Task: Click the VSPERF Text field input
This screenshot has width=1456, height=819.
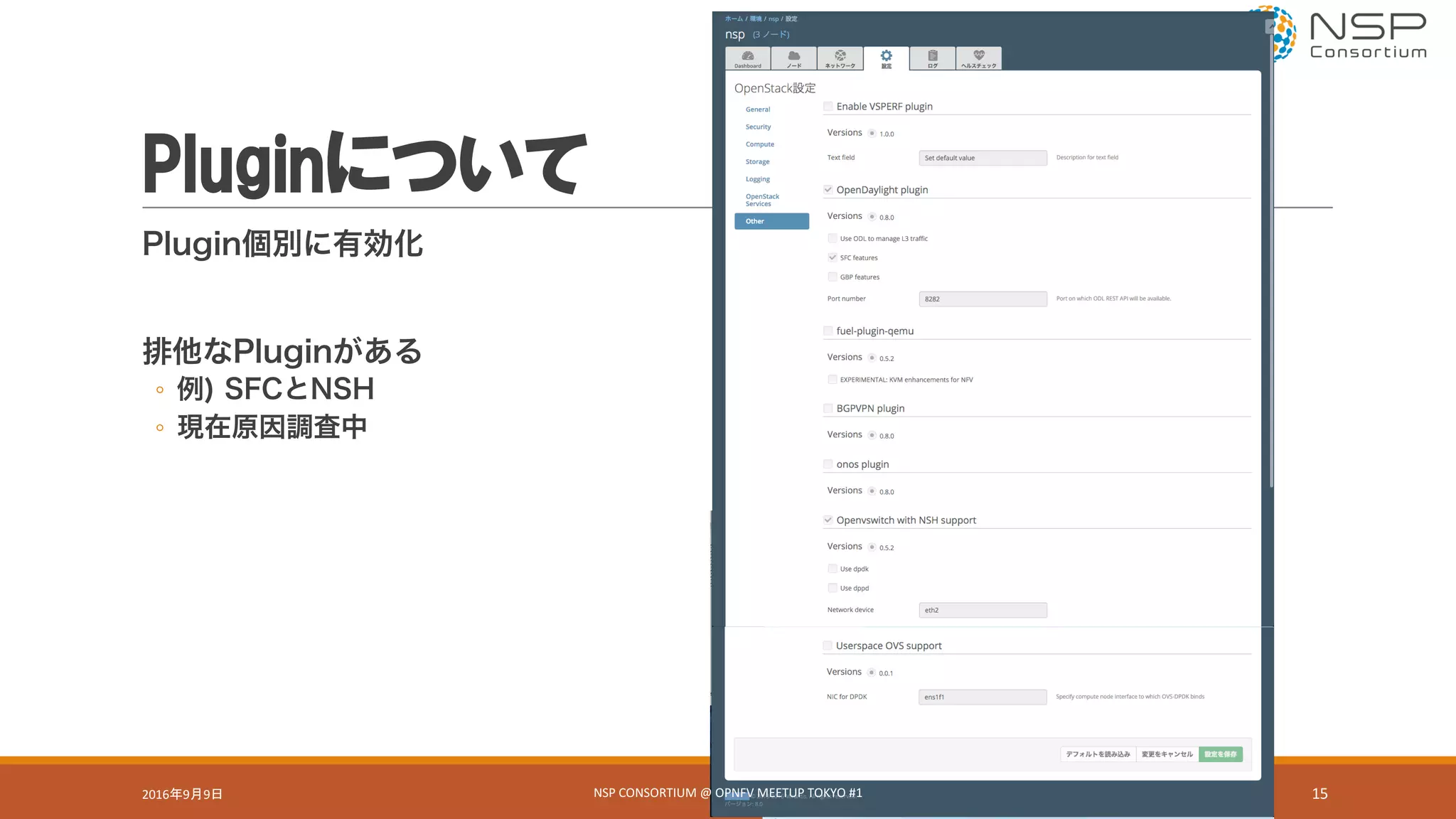Action: pyautogui.click(x=983, y=158)
